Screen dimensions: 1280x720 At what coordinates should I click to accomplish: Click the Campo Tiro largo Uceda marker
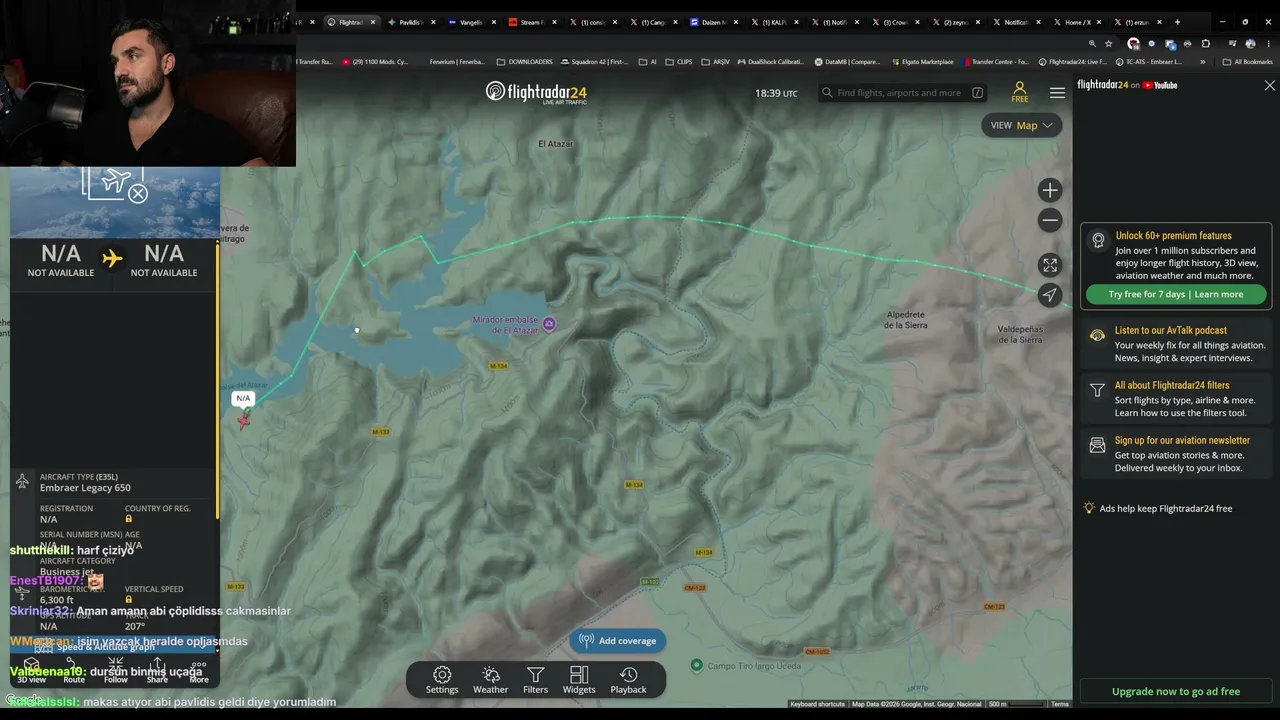click(x=697, y=665)
